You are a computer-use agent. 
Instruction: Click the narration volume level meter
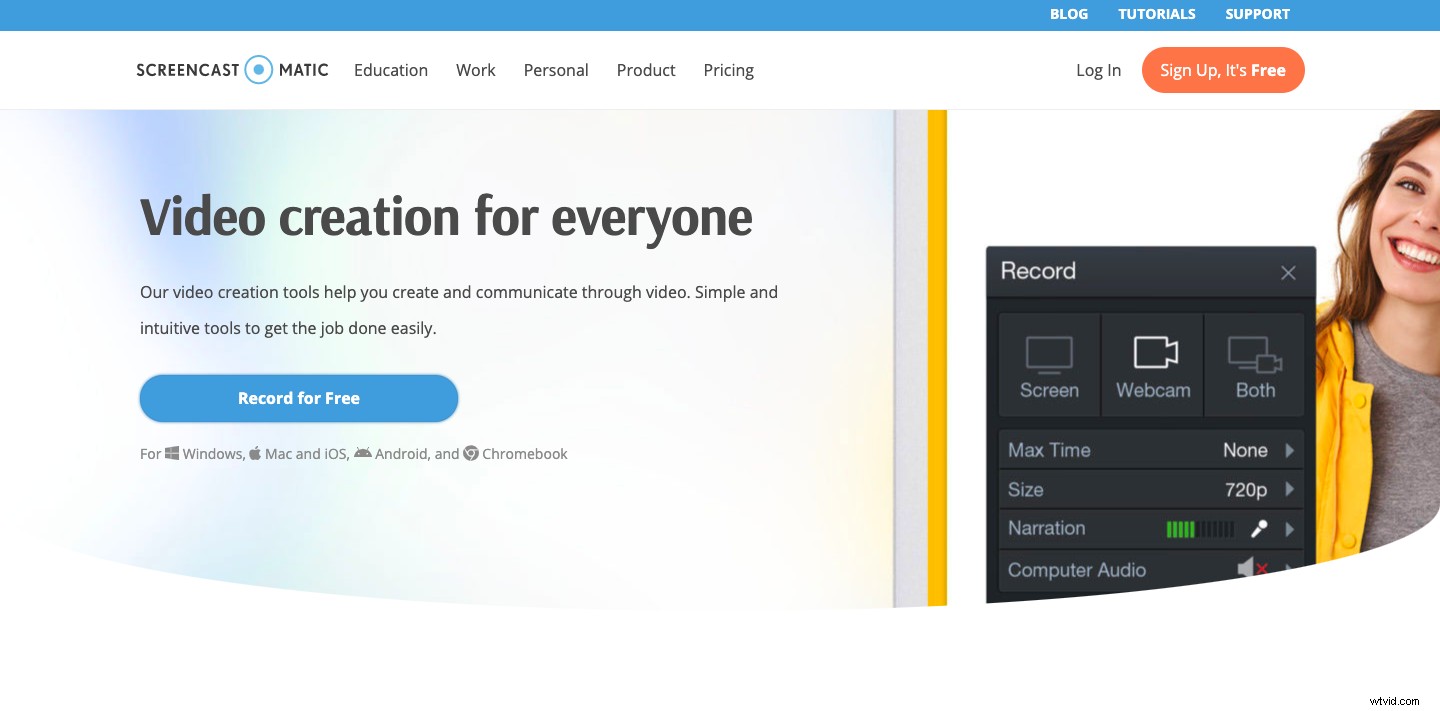1199,528
